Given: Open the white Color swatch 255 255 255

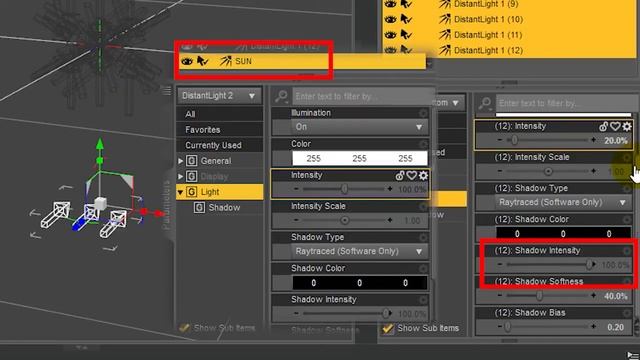Looking at the screenshot, I should pyautogui.click(x=359, y=158).
